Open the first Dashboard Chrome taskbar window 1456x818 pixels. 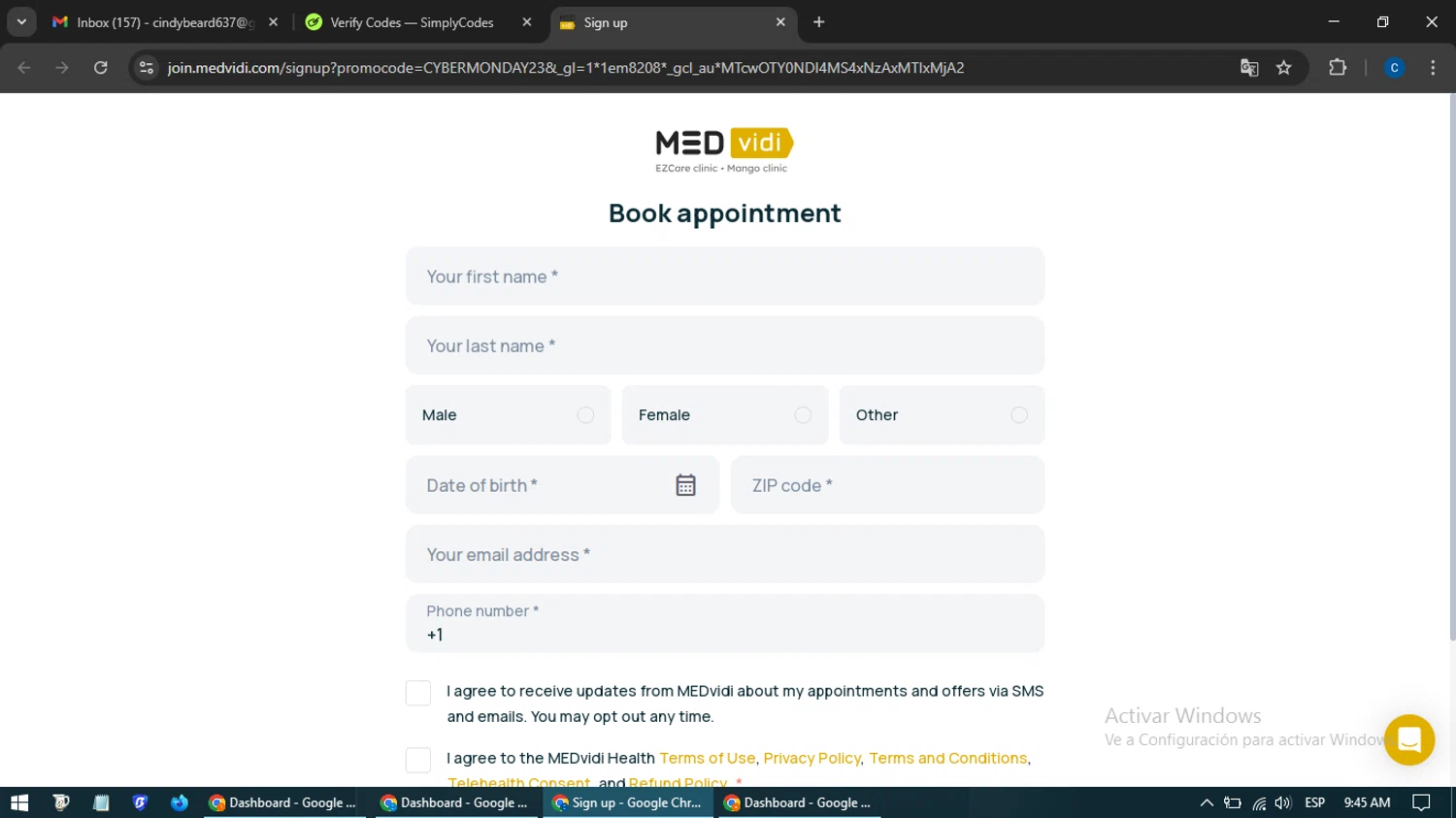[x=284, y=802]
